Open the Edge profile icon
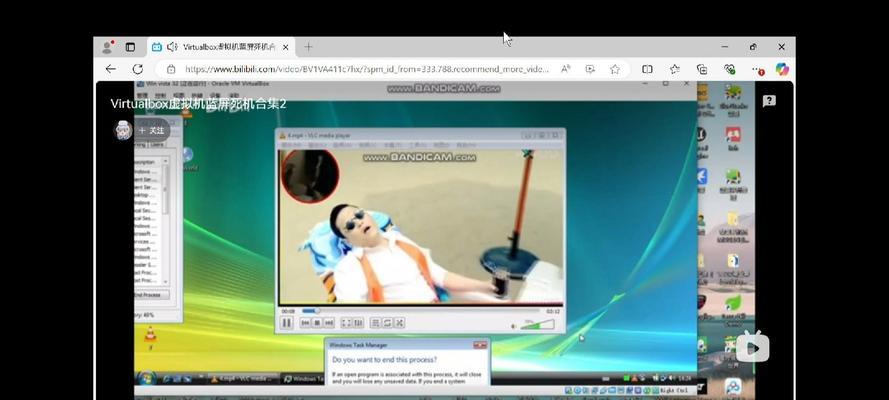The image size is (889, 400). 107,47
